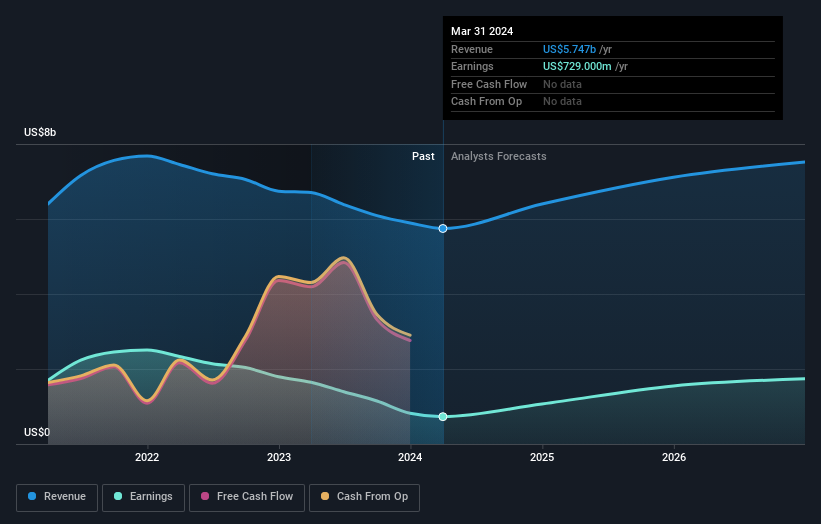The width and height of the screenshot is (821, 524).
Task: Click the US$5.747b revenue value in tooltip
Action: [569, 49]
